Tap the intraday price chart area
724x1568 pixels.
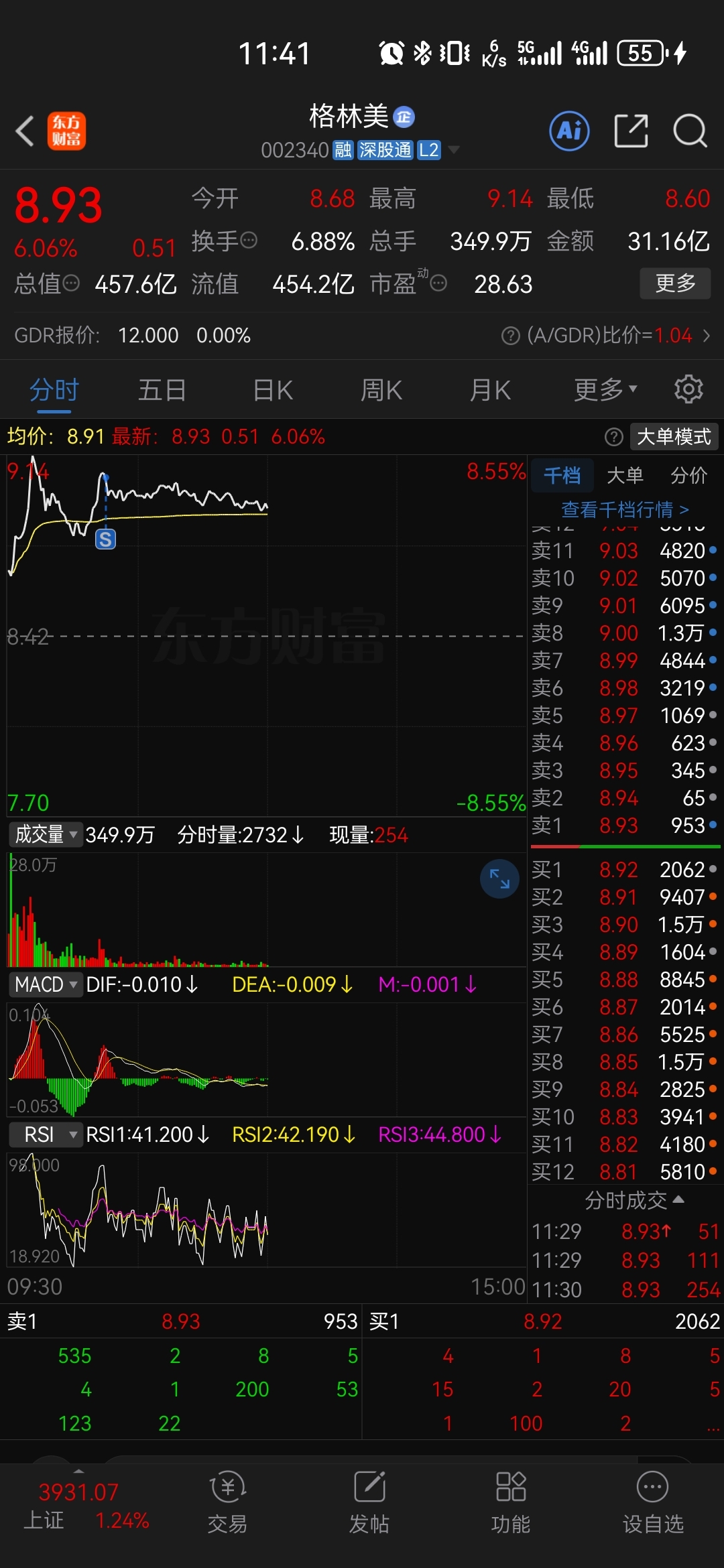tap(266, 635)
